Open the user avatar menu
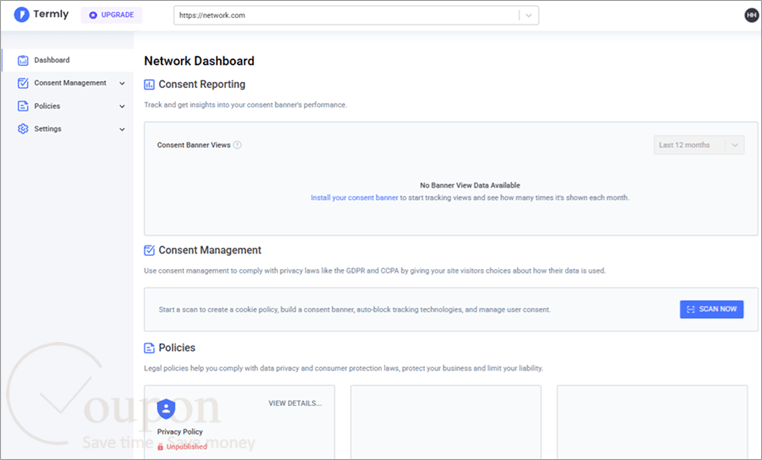The image size is (762, 460). click(x=751, y=16)
